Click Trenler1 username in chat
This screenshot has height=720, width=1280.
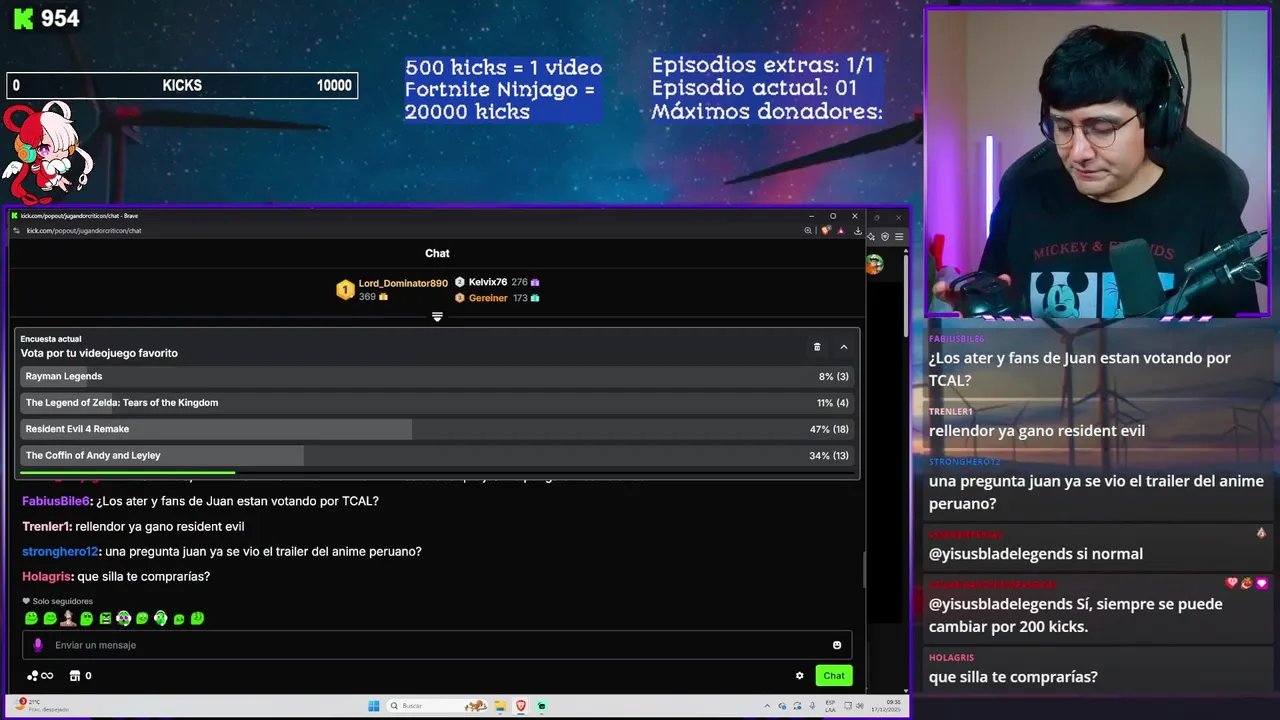pos(46,526)
